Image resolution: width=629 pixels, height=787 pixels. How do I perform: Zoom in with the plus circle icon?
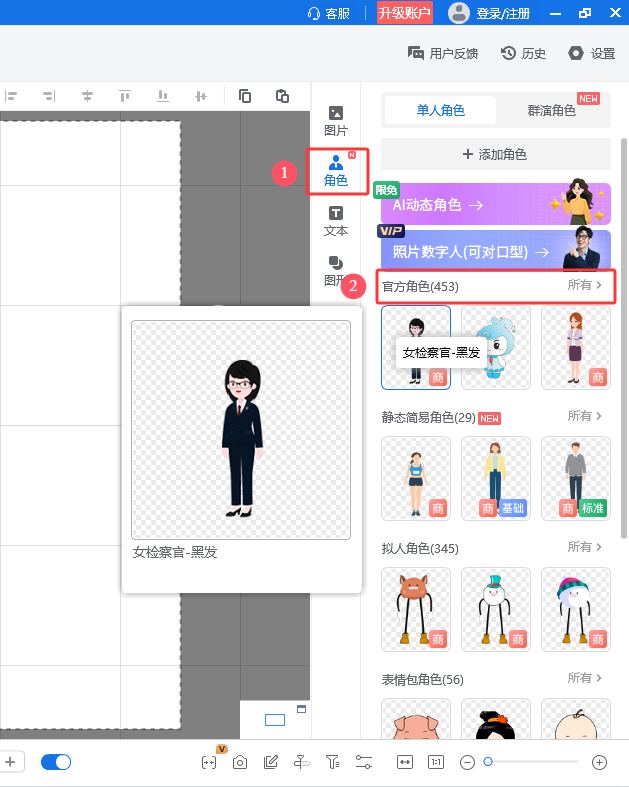599,762
